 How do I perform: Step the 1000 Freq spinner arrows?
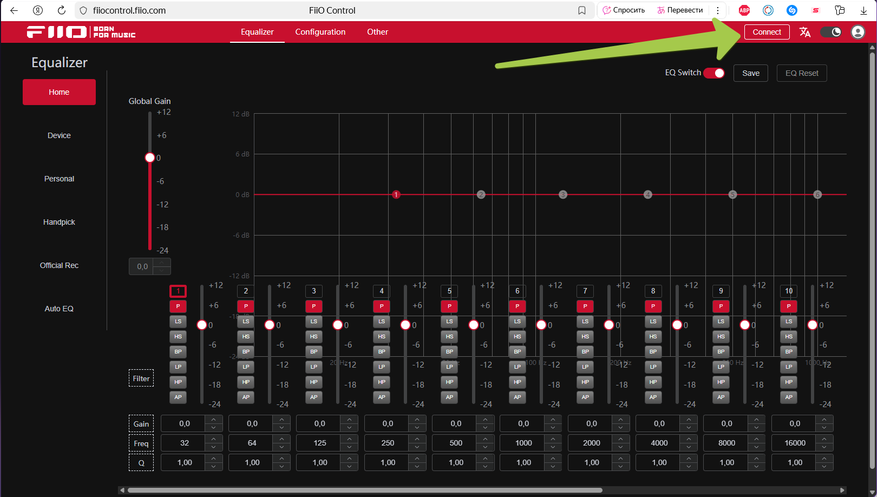[553, 443]
